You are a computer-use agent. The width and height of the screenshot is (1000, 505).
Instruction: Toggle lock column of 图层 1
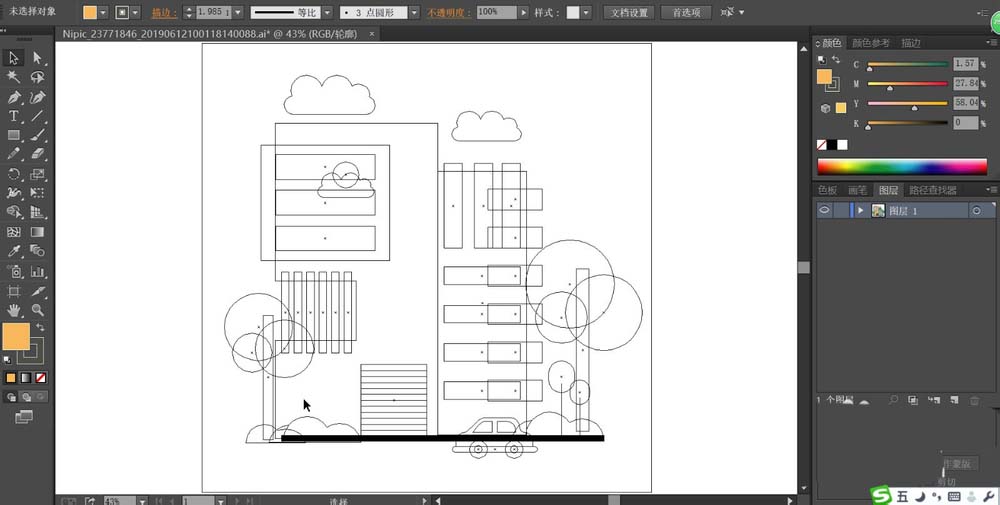pos(841,210)
